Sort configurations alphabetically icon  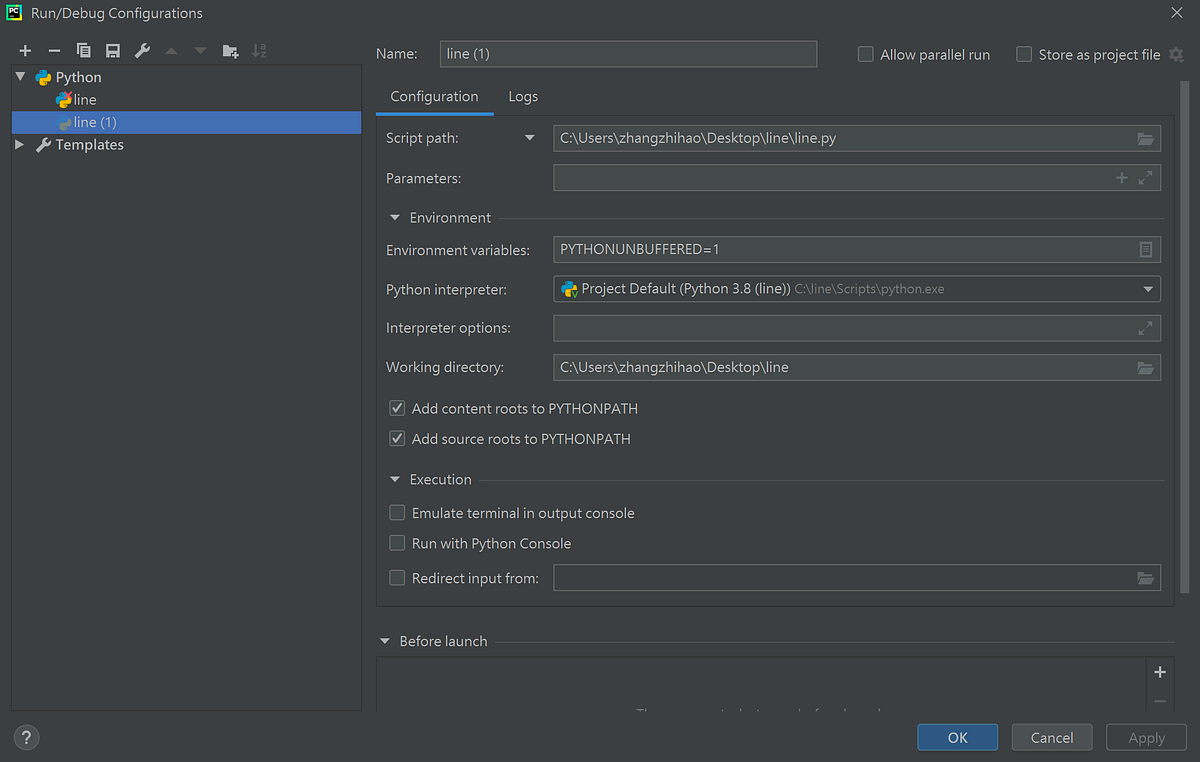click(259, 51)
